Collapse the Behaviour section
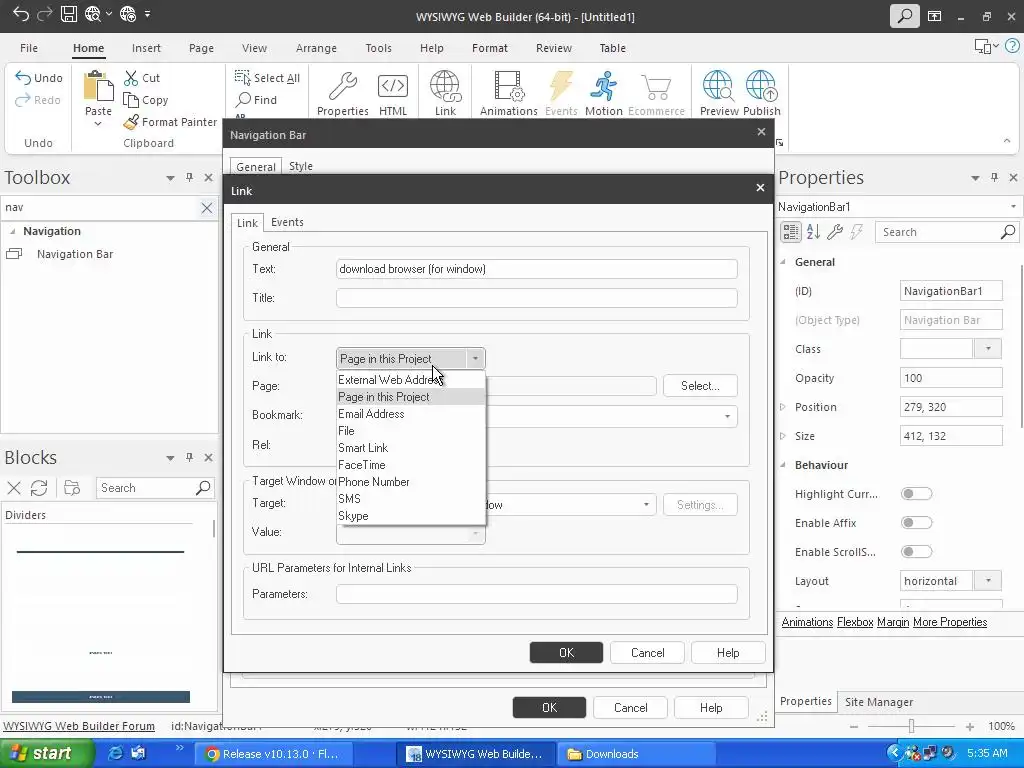 click(x=783, y=465)
